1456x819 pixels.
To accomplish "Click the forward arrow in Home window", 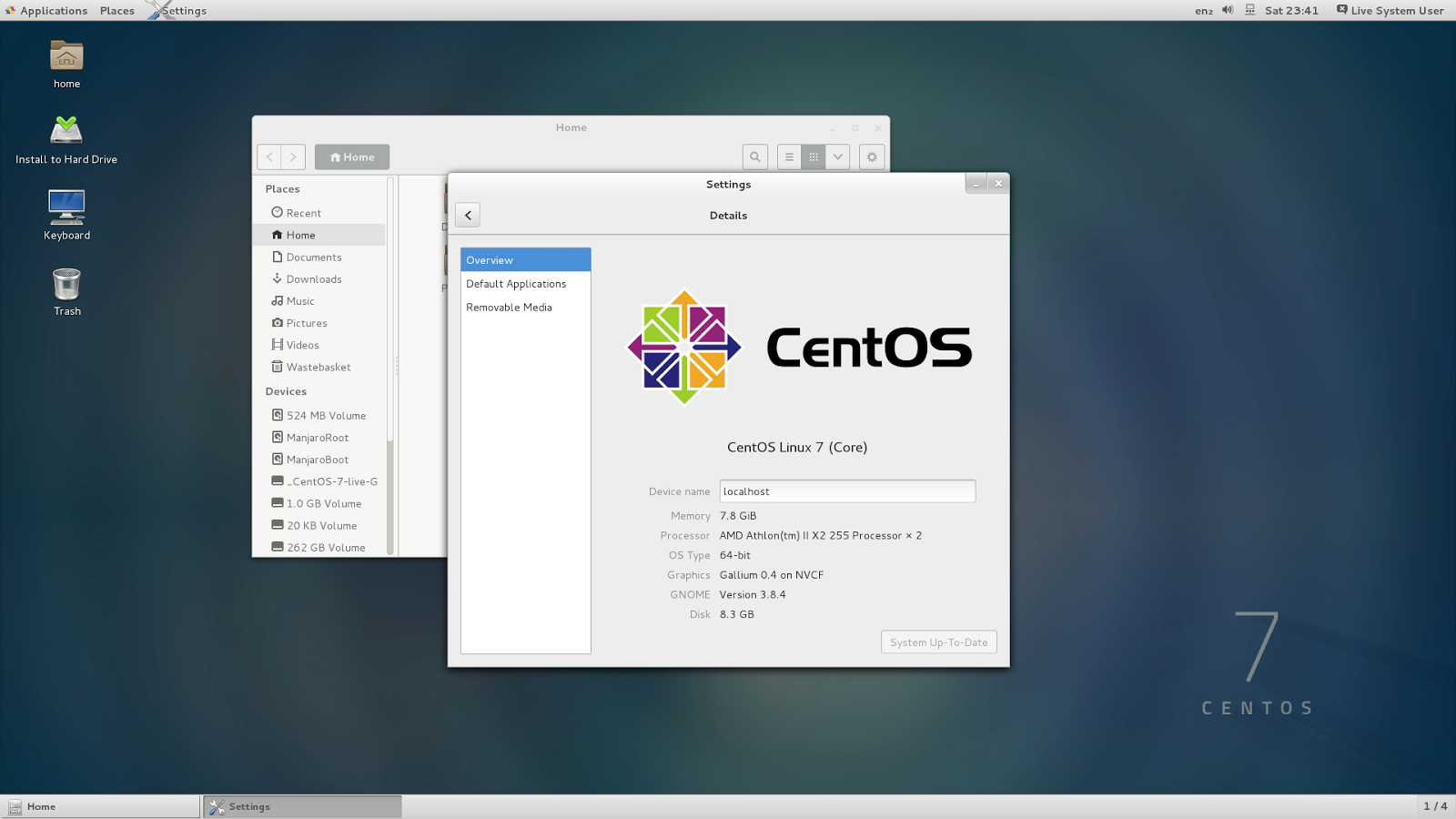I will pos(293,157).
